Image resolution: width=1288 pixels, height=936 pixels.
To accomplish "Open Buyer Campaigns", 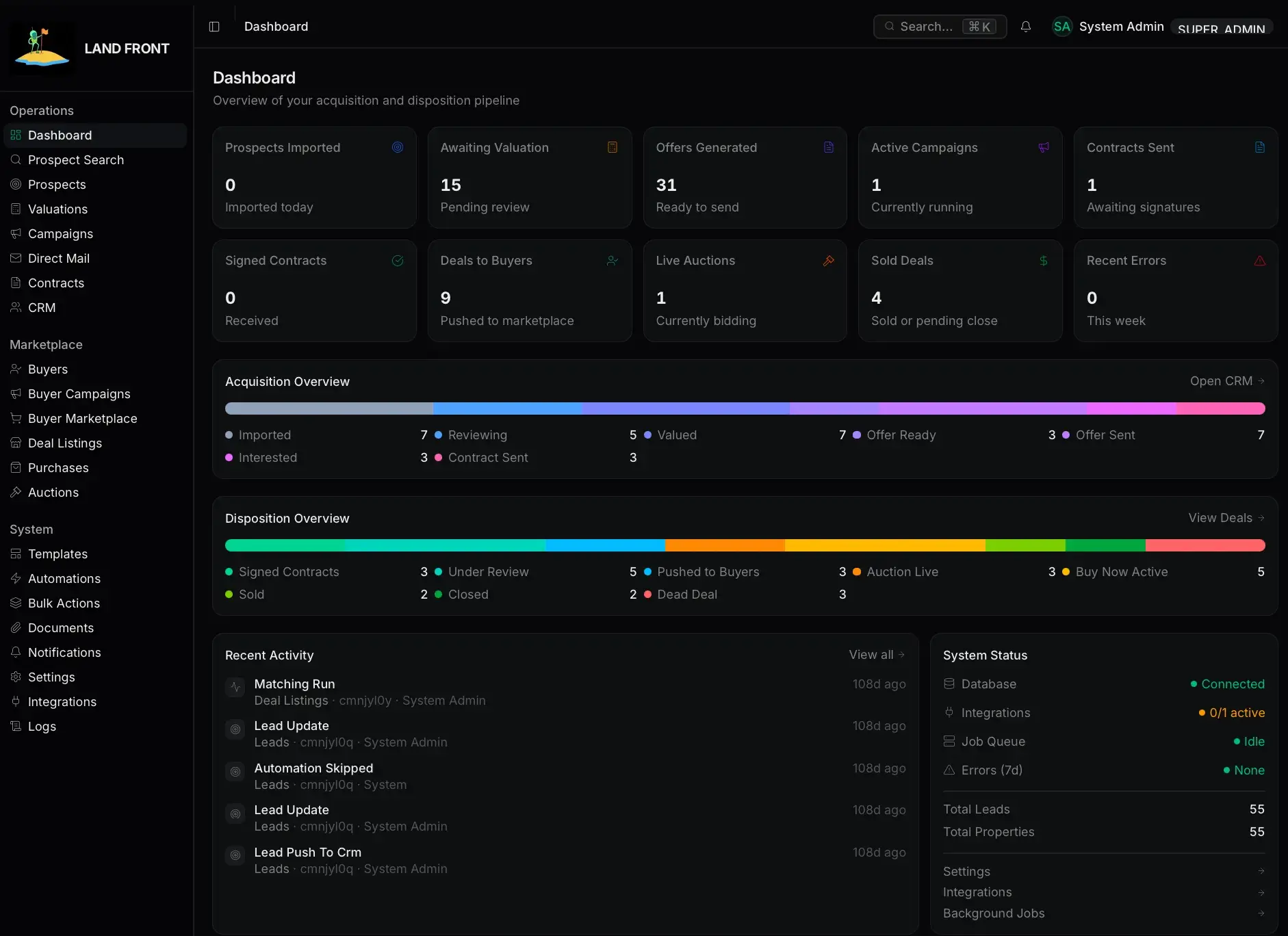I will (x=95, y=394).
